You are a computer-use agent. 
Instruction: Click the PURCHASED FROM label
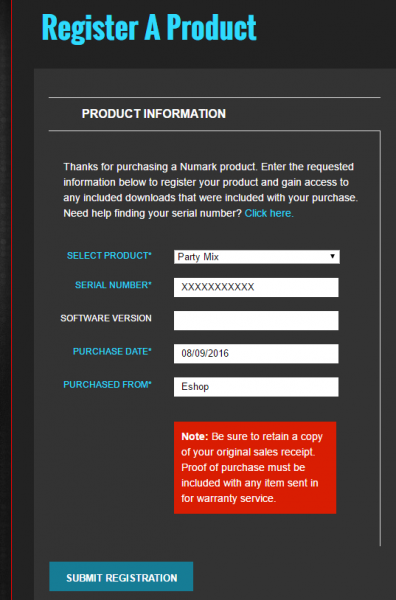[108, 385]
